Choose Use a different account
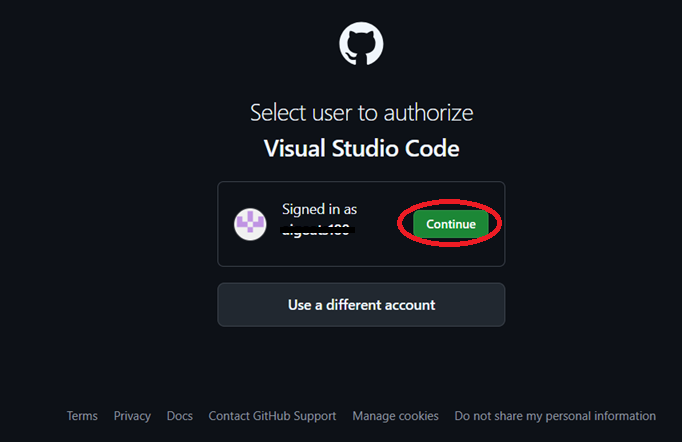The image size is (684, 442). click(361, 304)
